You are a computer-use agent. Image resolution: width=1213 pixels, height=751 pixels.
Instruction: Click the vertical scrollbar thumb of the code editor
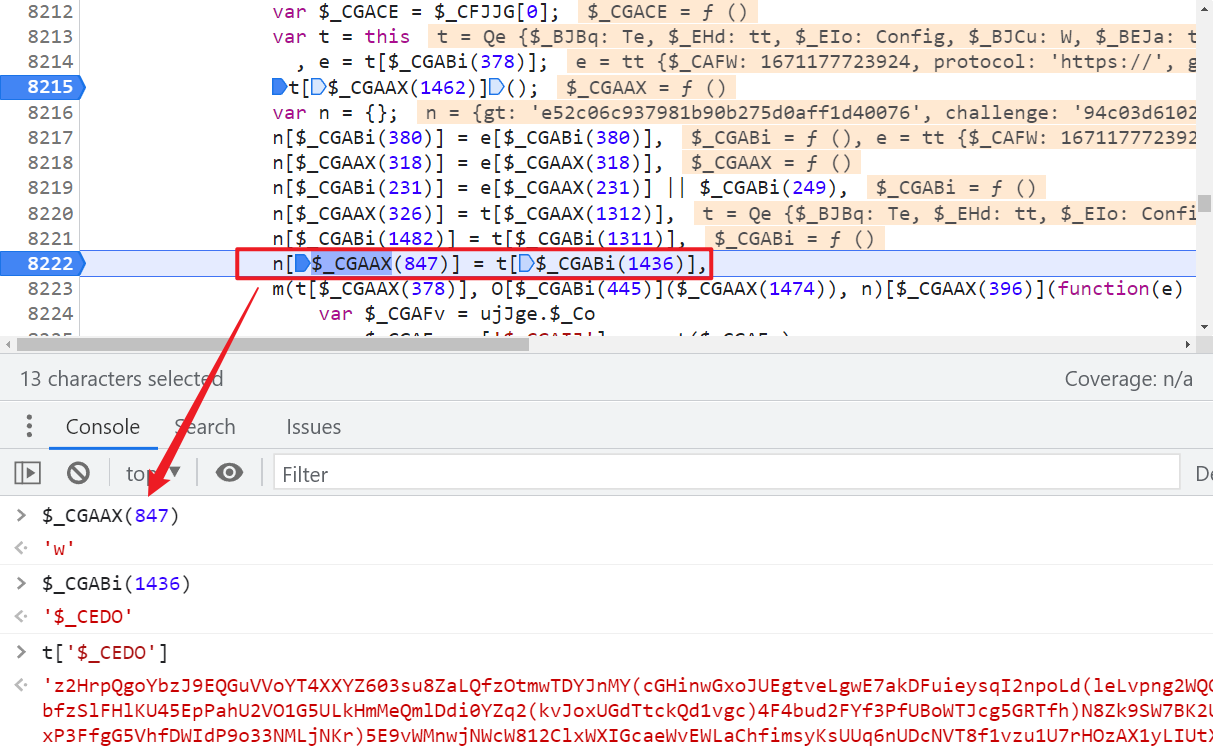tap(1205, 203)
